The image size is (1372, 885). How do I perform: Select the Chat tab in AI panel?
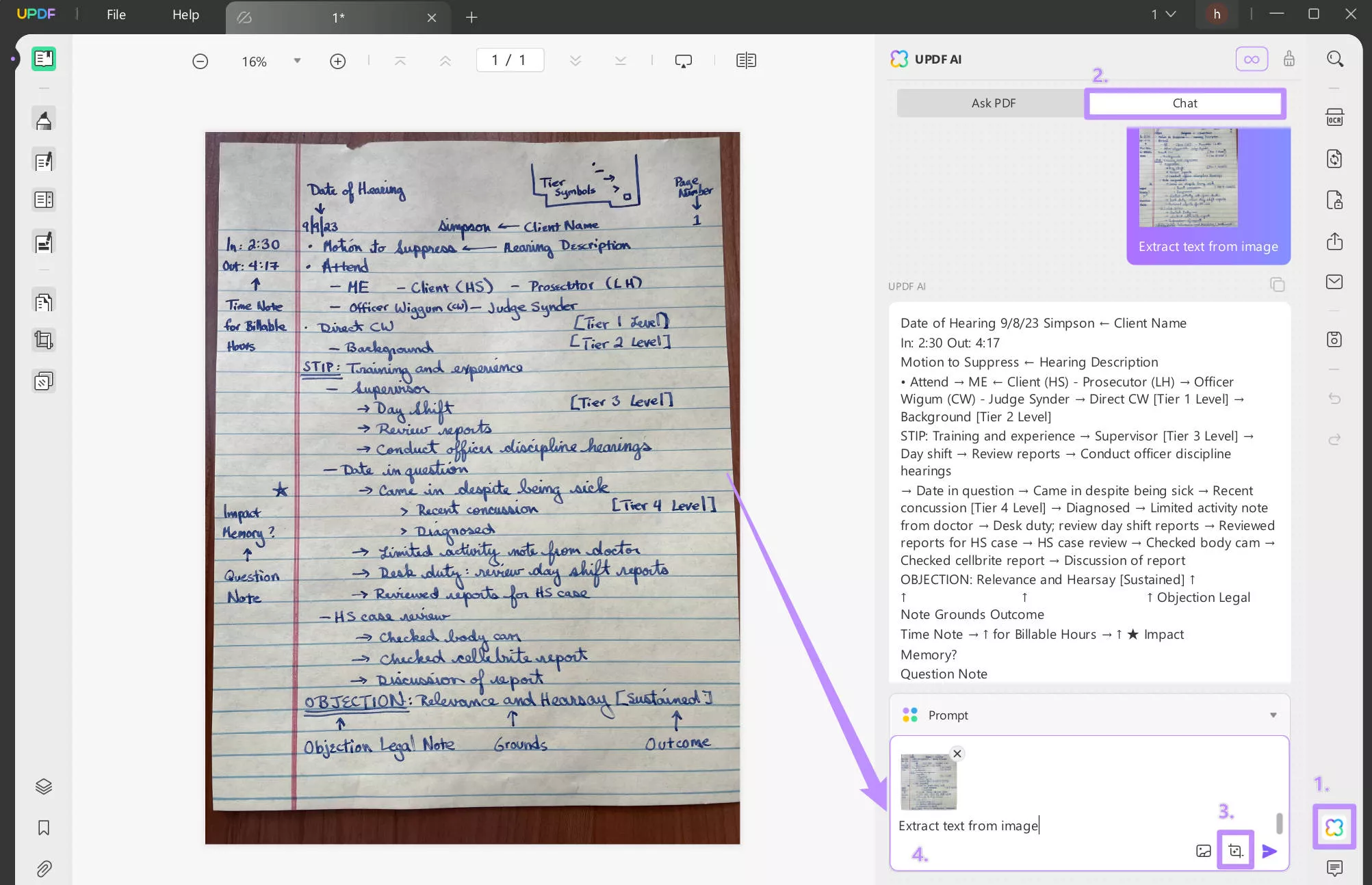pos(1184,102)
